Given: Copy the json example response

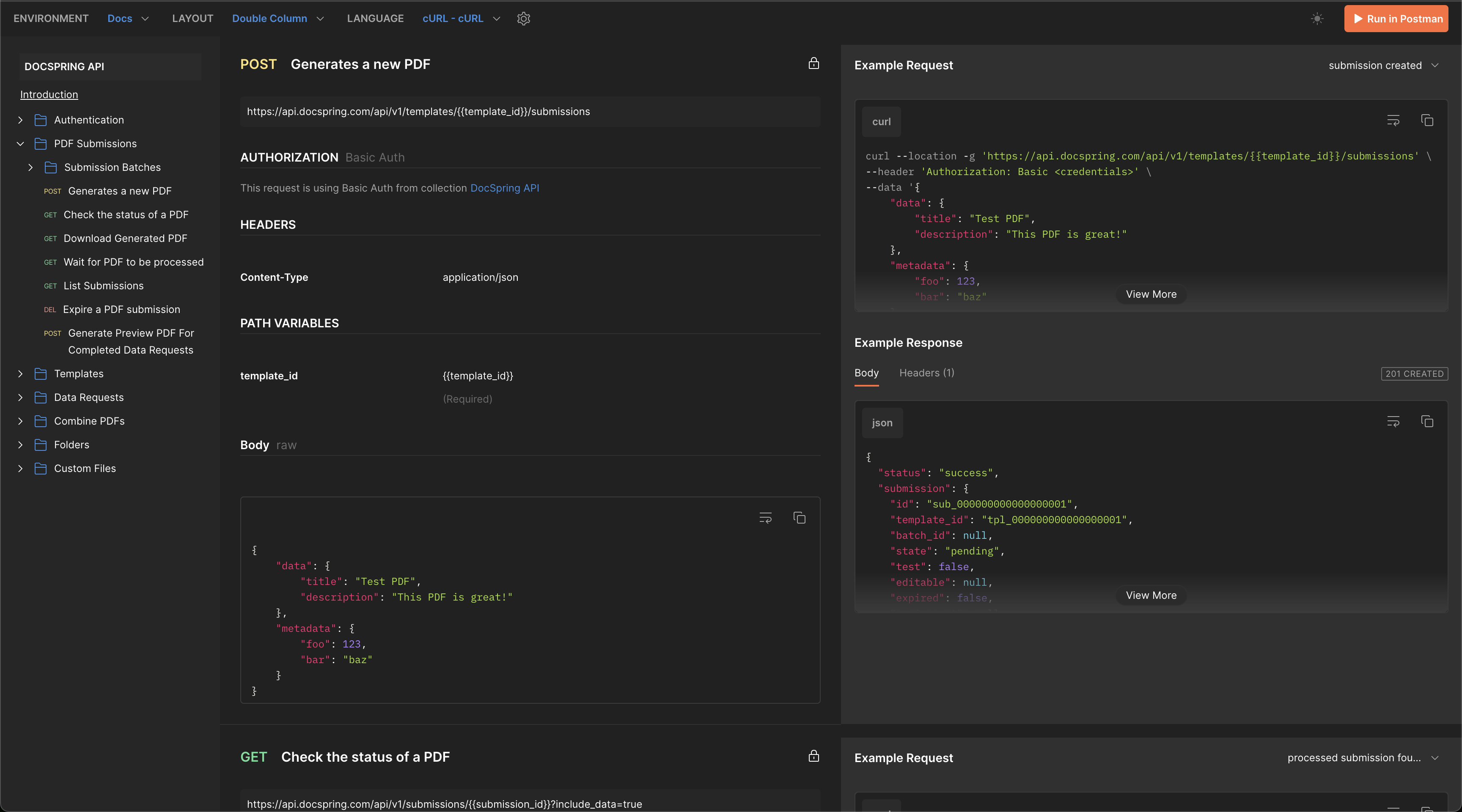Looking at the screenshot, I should (1427, 422).
